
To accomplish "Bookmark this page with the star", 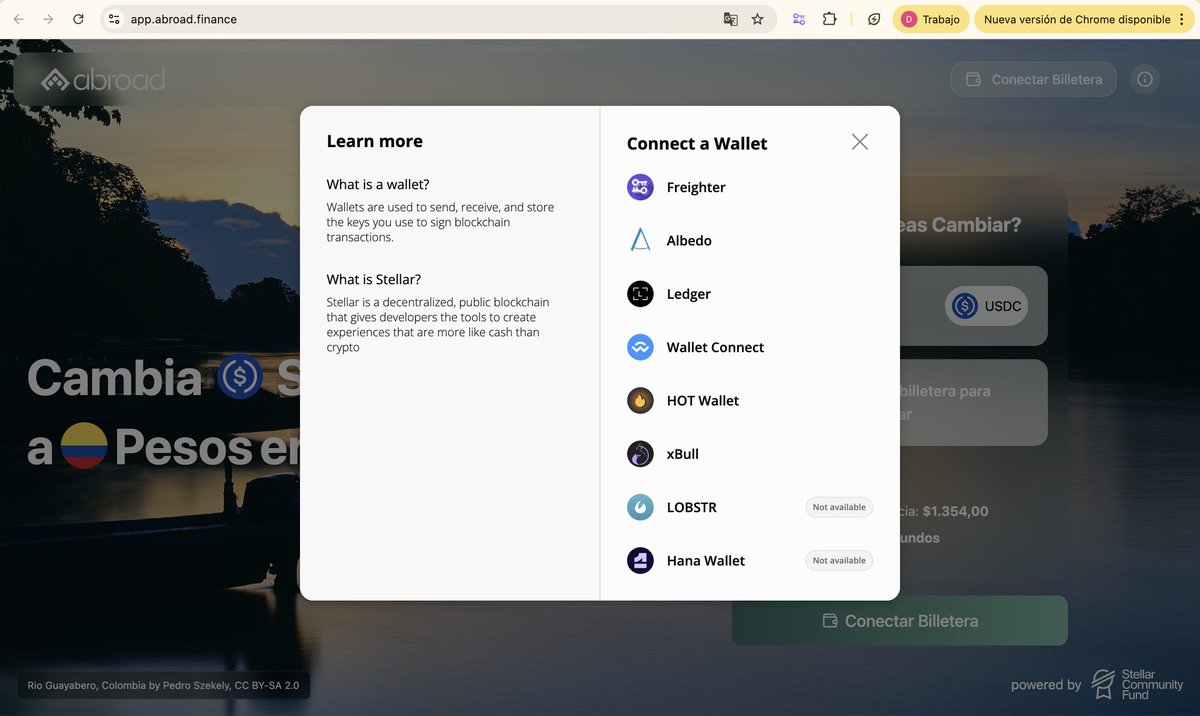I will [x=758, y=19].
